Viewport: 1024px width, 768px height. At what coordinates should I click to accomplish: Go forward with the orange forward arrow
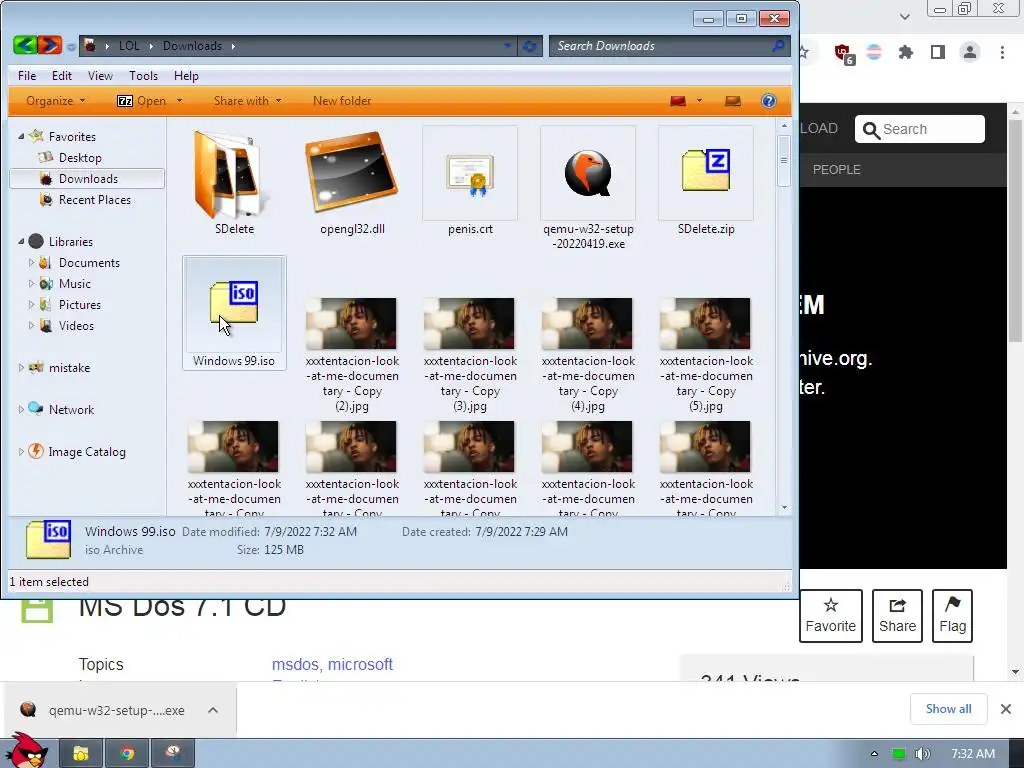click(50, 45)
